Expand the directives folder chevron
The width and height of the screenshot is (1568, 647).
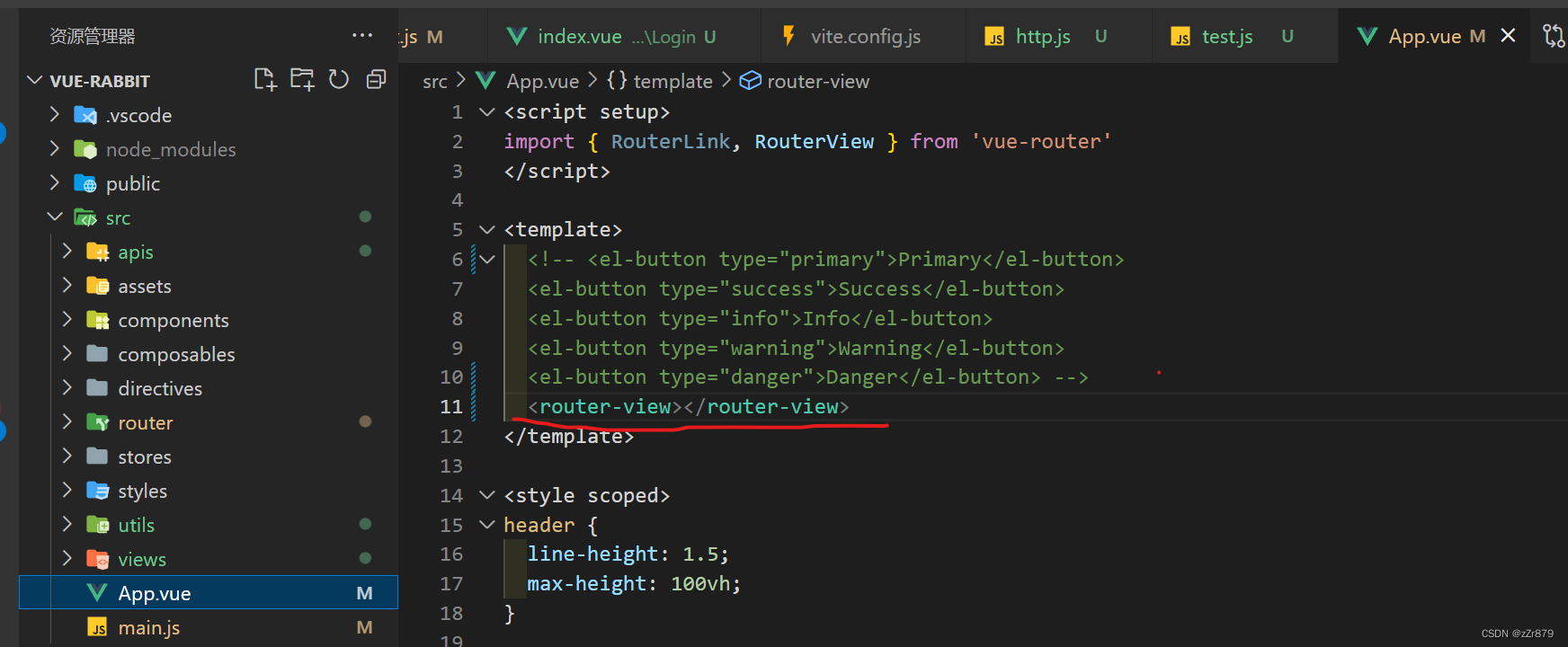coord(67,387)
